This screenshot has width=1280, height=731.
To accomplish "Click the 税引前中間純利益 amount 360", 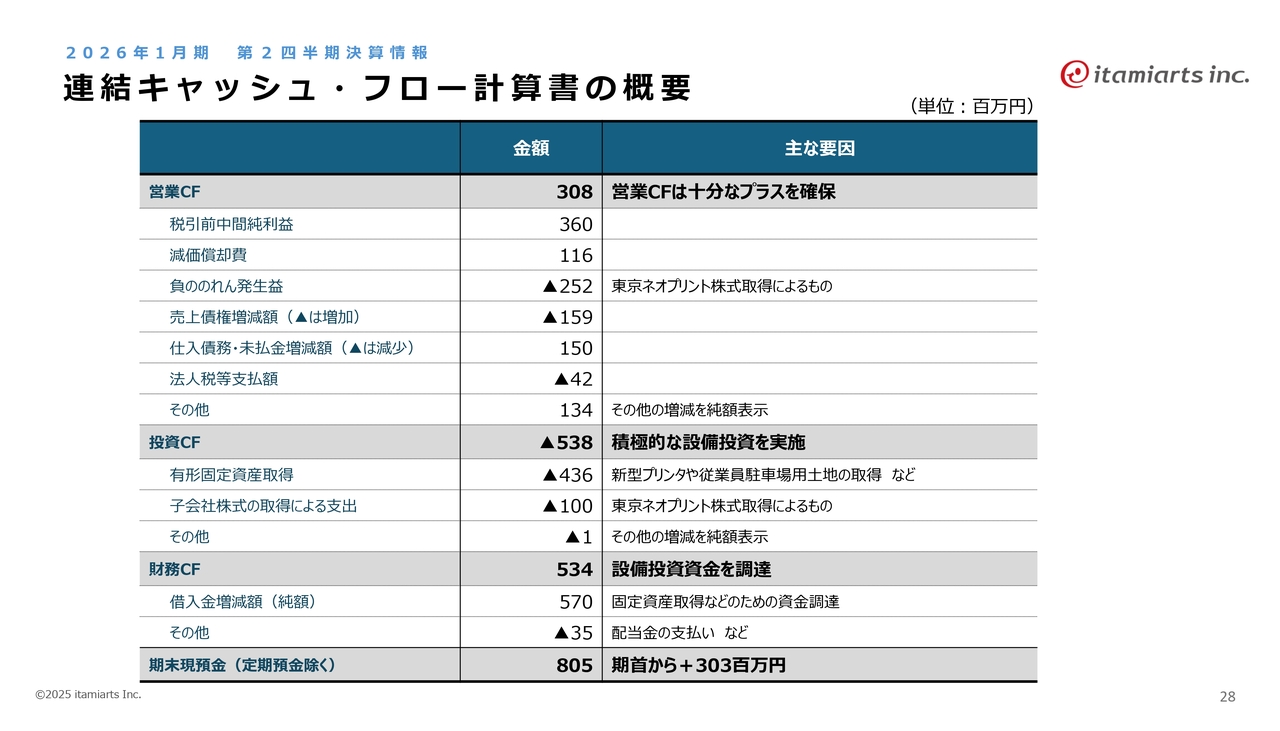I will click(575, 224).
